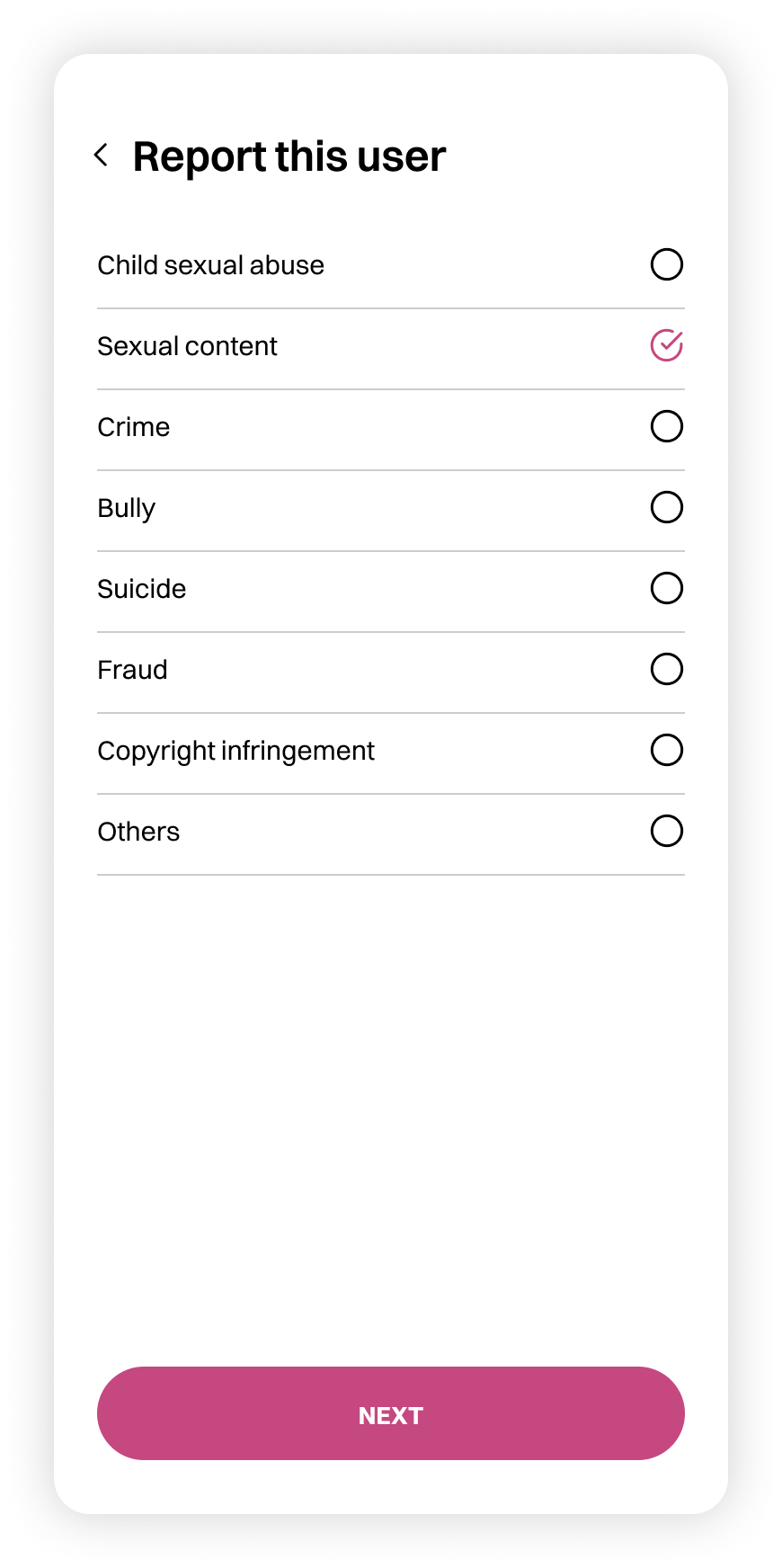782x1568 pixels.
Task: Choose the Others radio button
Action: point(666,831)
